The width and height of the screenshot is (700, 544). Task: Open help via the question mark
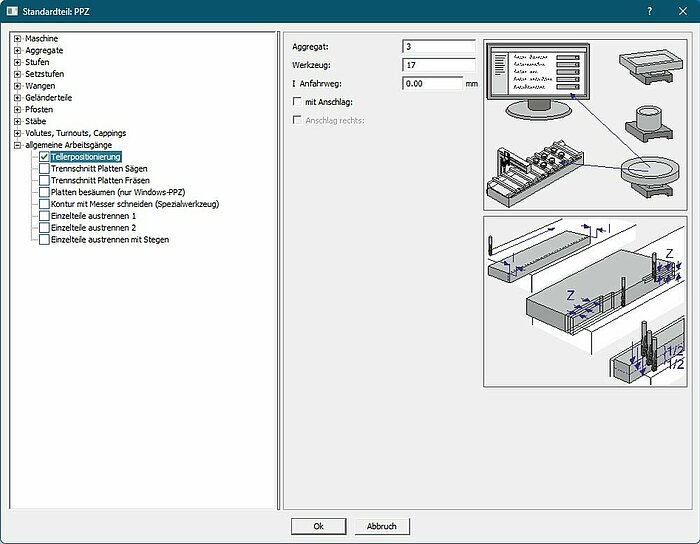click(650, 11)
